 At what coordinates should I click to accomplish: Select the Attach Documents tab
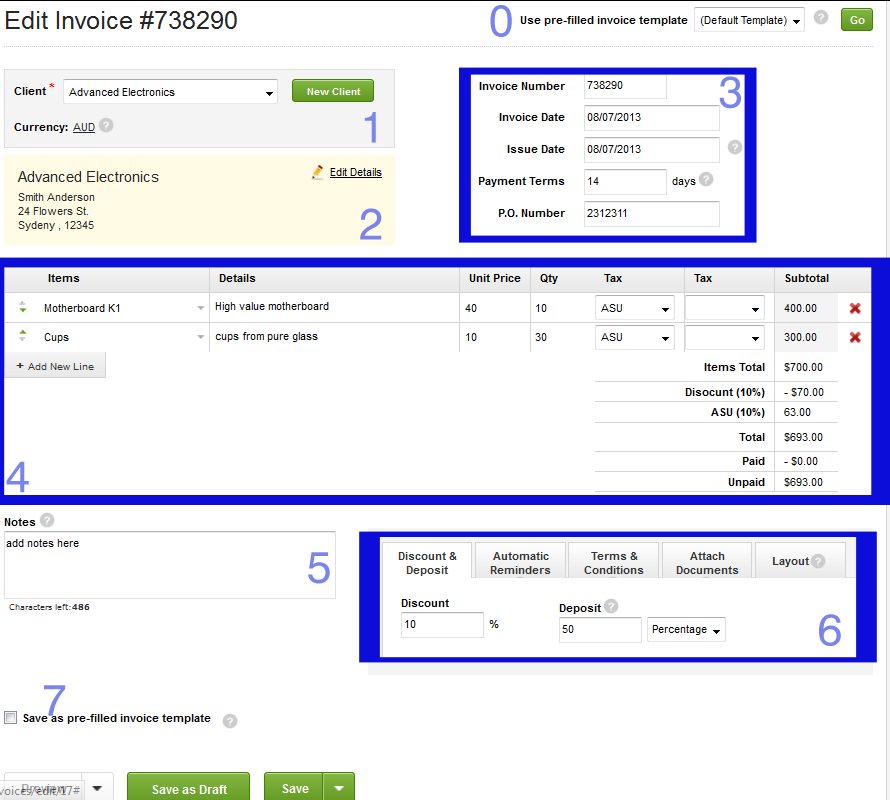pyautogui.click(x=707, y=563)
